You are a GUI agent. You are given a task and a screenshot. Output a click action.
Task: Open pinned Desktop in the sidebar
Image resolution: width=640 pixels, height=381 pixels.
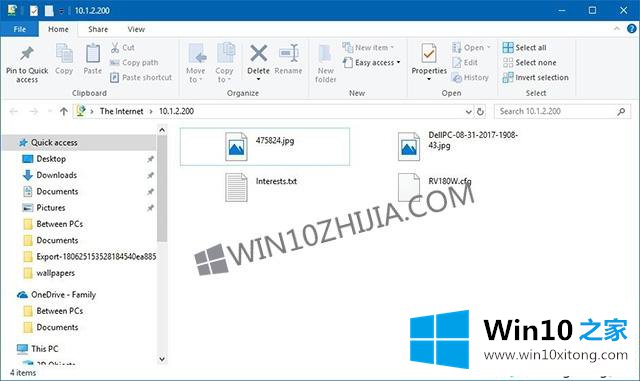coord(51,159)
